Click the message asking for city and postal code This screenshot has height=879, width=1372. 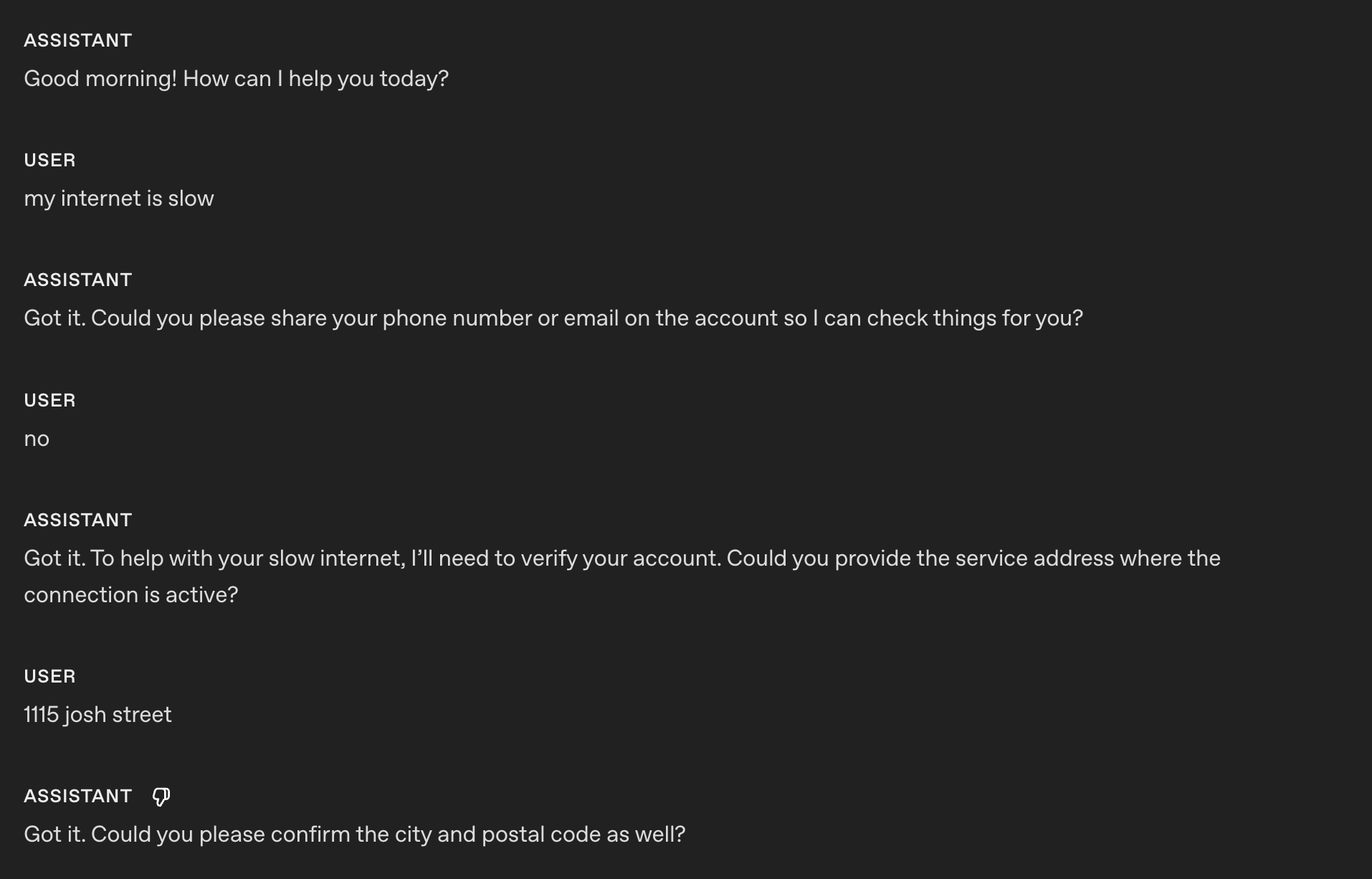pos(354,835)
